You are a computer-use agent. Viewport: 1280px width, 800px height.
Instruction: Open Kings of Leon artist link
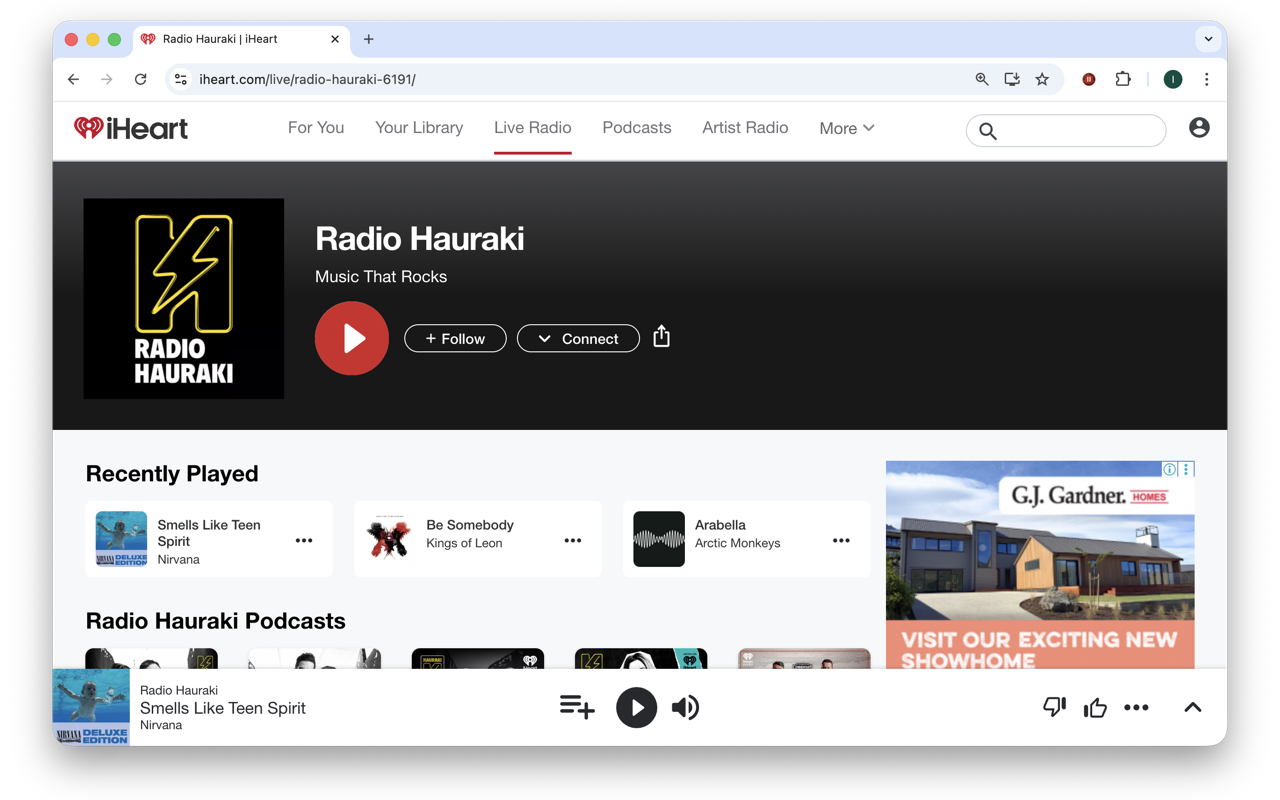464,543
